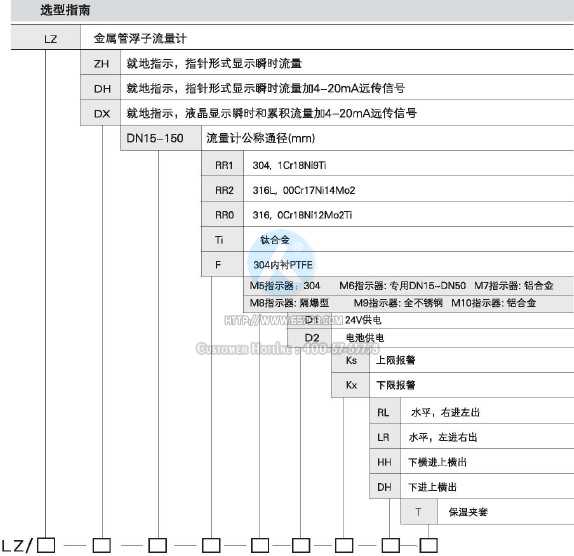Viewport: 574px width, 556px height.
Task: Pick the Ti titanium alloy code
Action: pyautogui.click(x=223, y=240)
